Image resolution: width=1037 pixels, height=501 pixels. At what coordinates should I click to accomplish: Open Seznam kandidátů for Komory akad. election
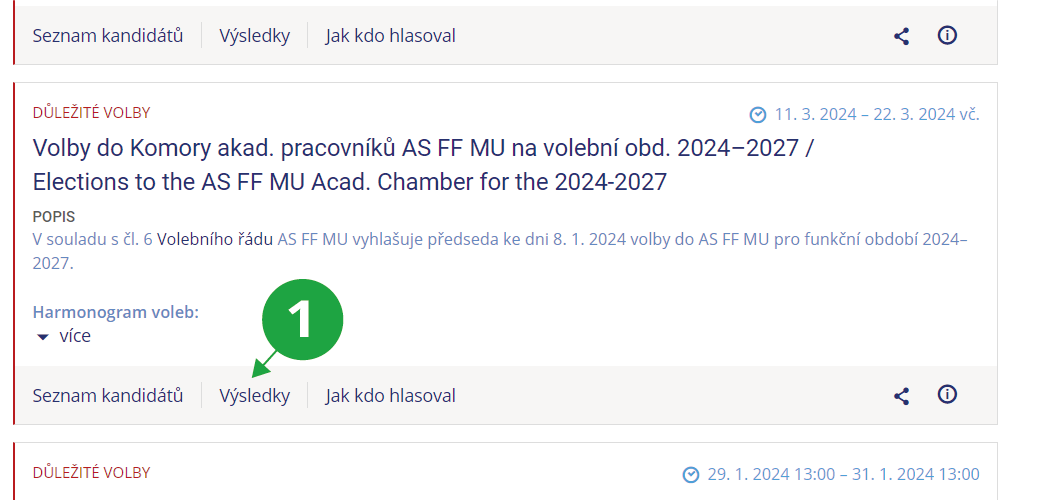[108, 396]
